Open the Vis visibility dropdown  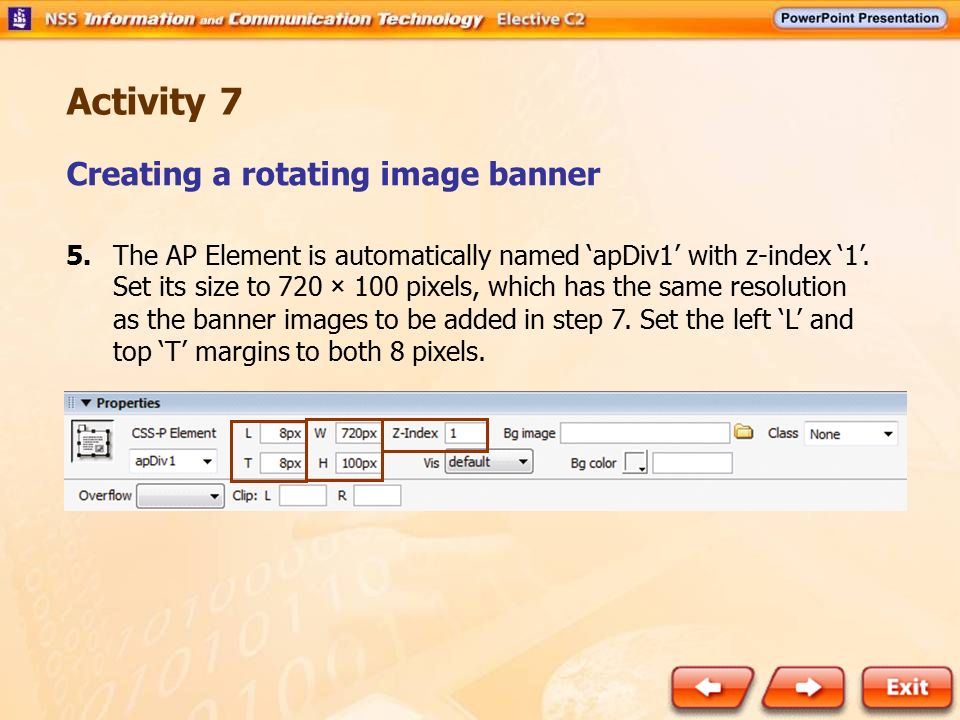click(489, 462)
